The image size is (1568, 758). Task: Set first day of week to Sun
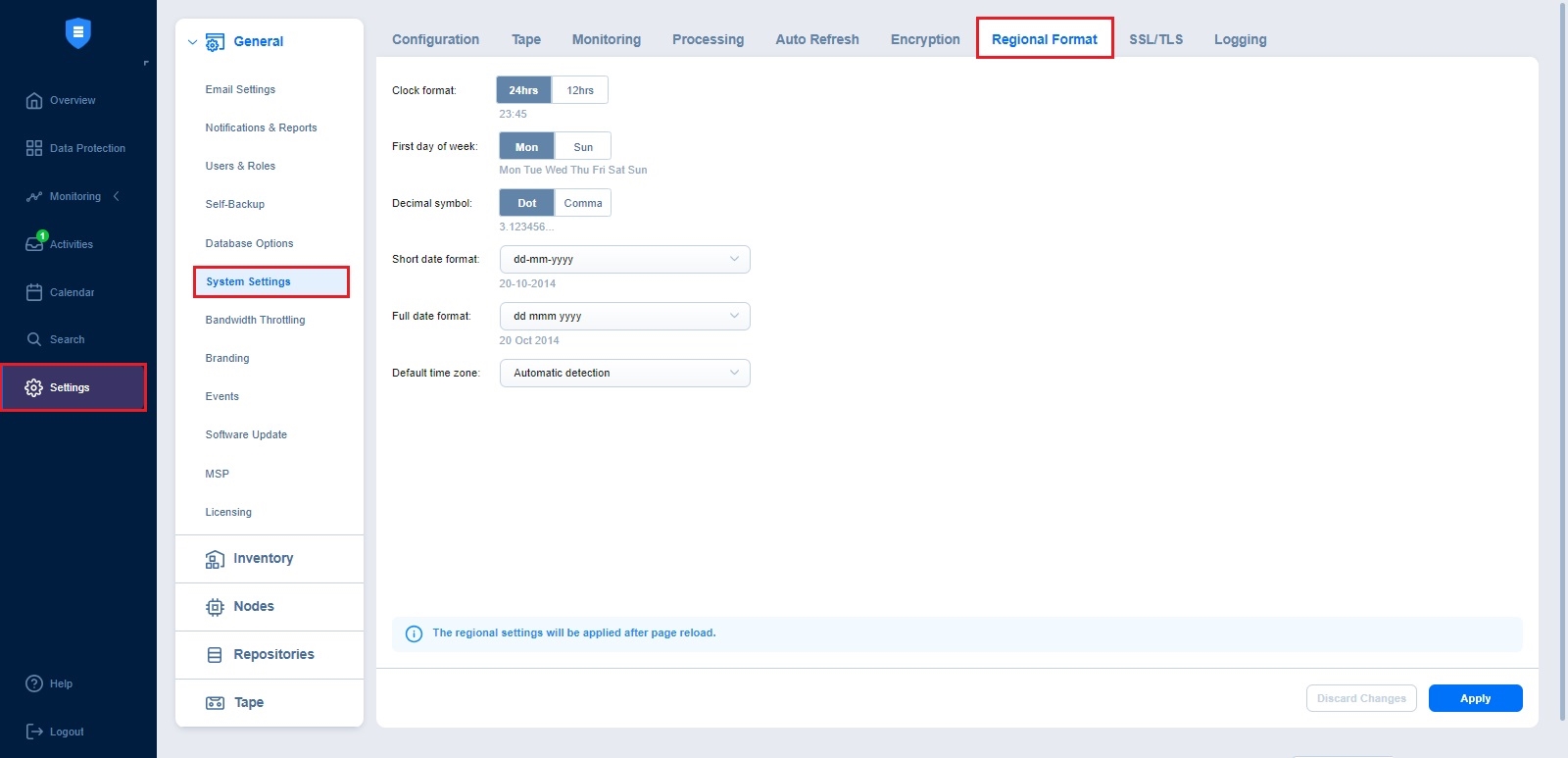583,147
